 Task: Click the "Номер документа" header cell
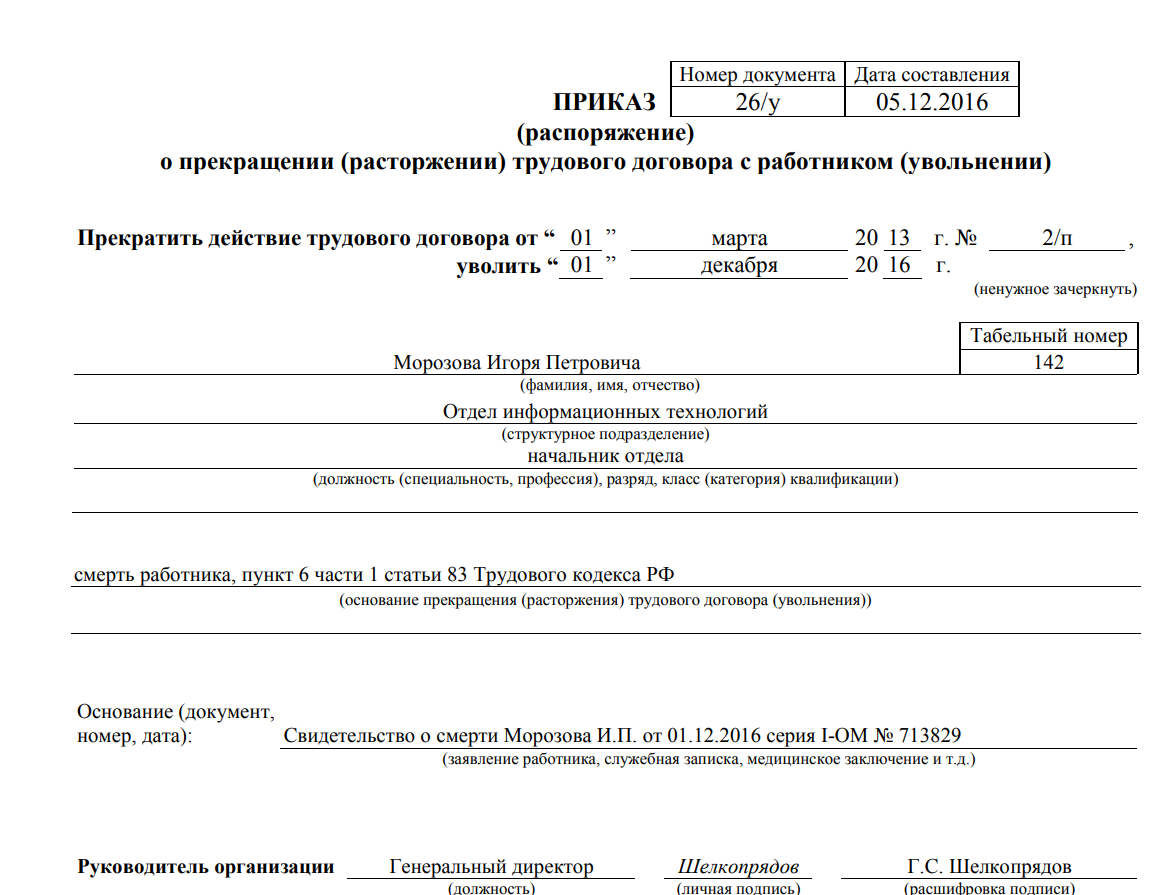click(757, 75)
